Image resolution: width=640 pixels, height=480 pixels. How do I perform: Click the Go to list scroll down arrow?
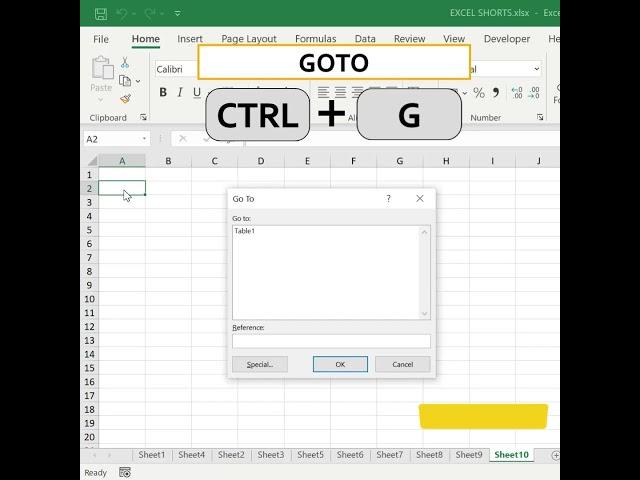424,313
